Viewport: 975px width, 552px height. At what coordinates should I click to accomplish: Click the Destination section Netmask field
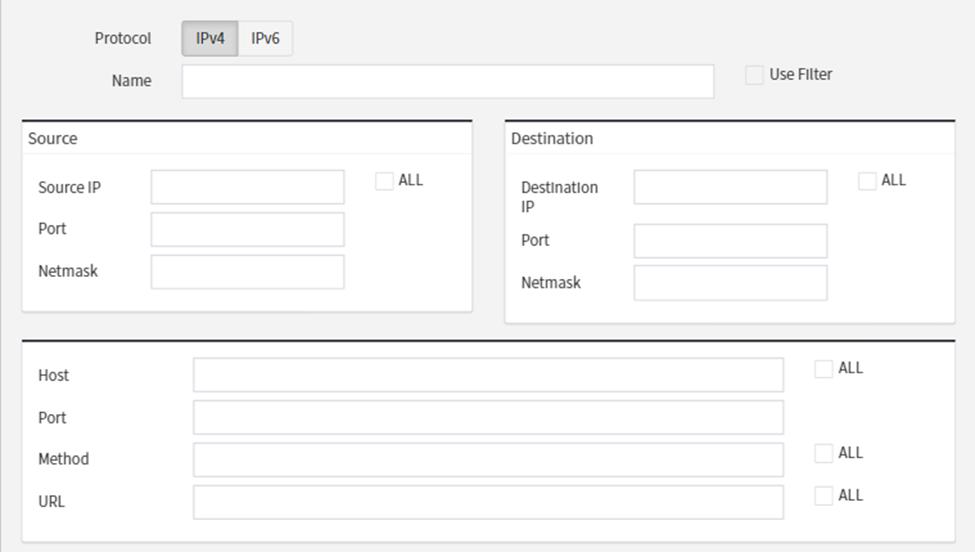tap(730, 283)
